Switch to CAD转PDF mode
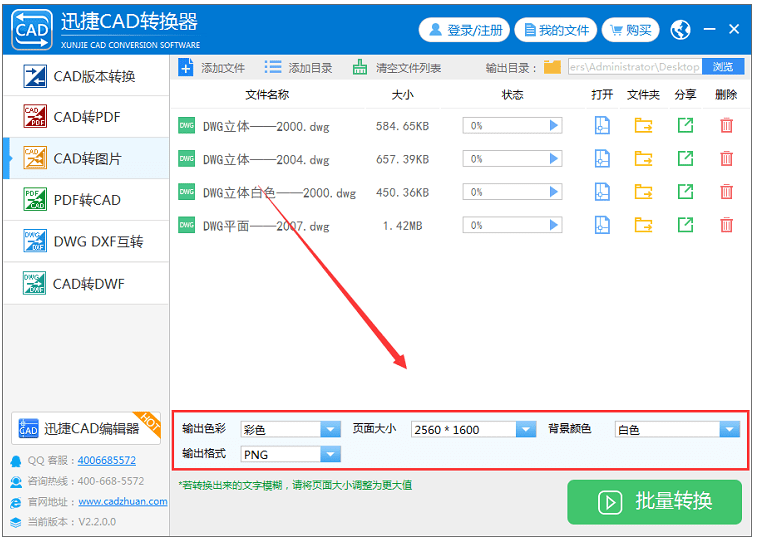 pos(86,117)
